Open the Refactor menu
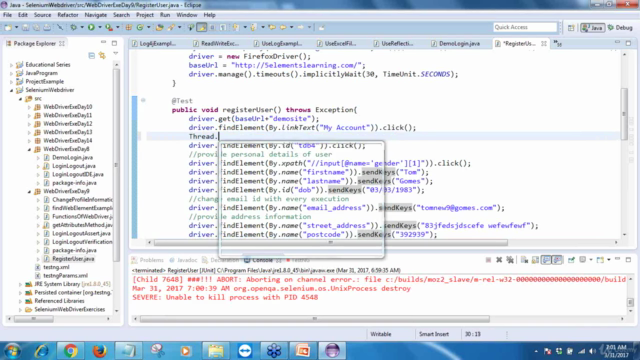This screenshot has height=360, width=640. [x=68, y=15]
